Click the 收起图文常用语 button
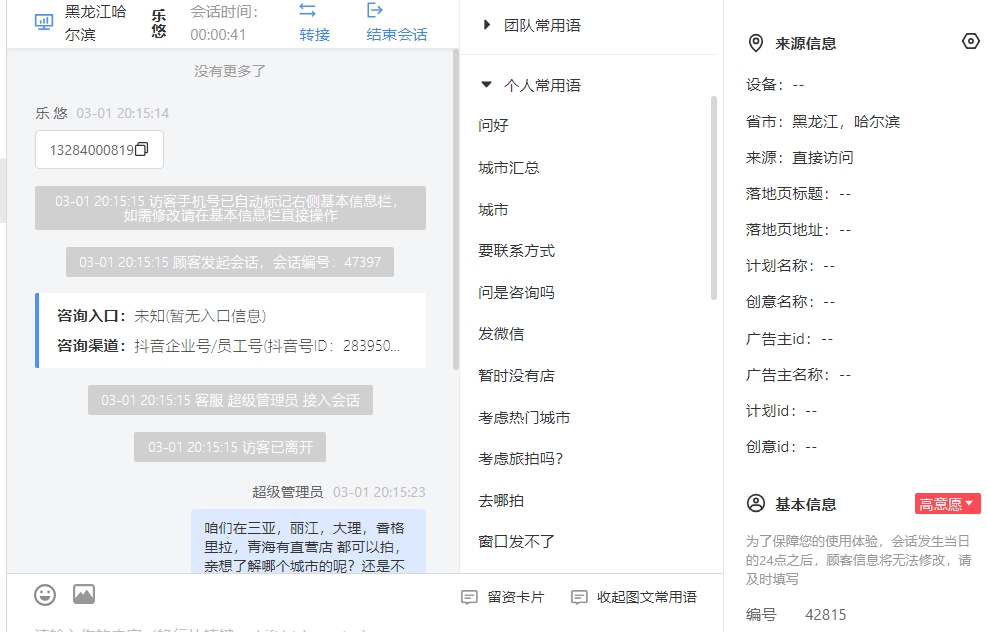The width and height of the screenshot is (988, 632). (x=634, y=597)
